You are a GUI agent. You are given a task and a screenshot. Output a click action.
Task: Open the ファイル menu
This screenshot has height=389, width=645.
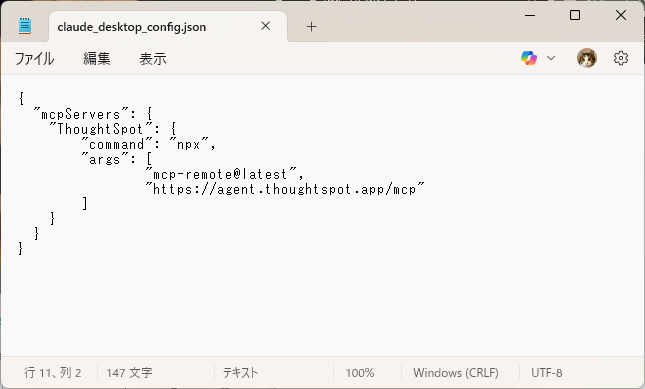pos(34,59)
